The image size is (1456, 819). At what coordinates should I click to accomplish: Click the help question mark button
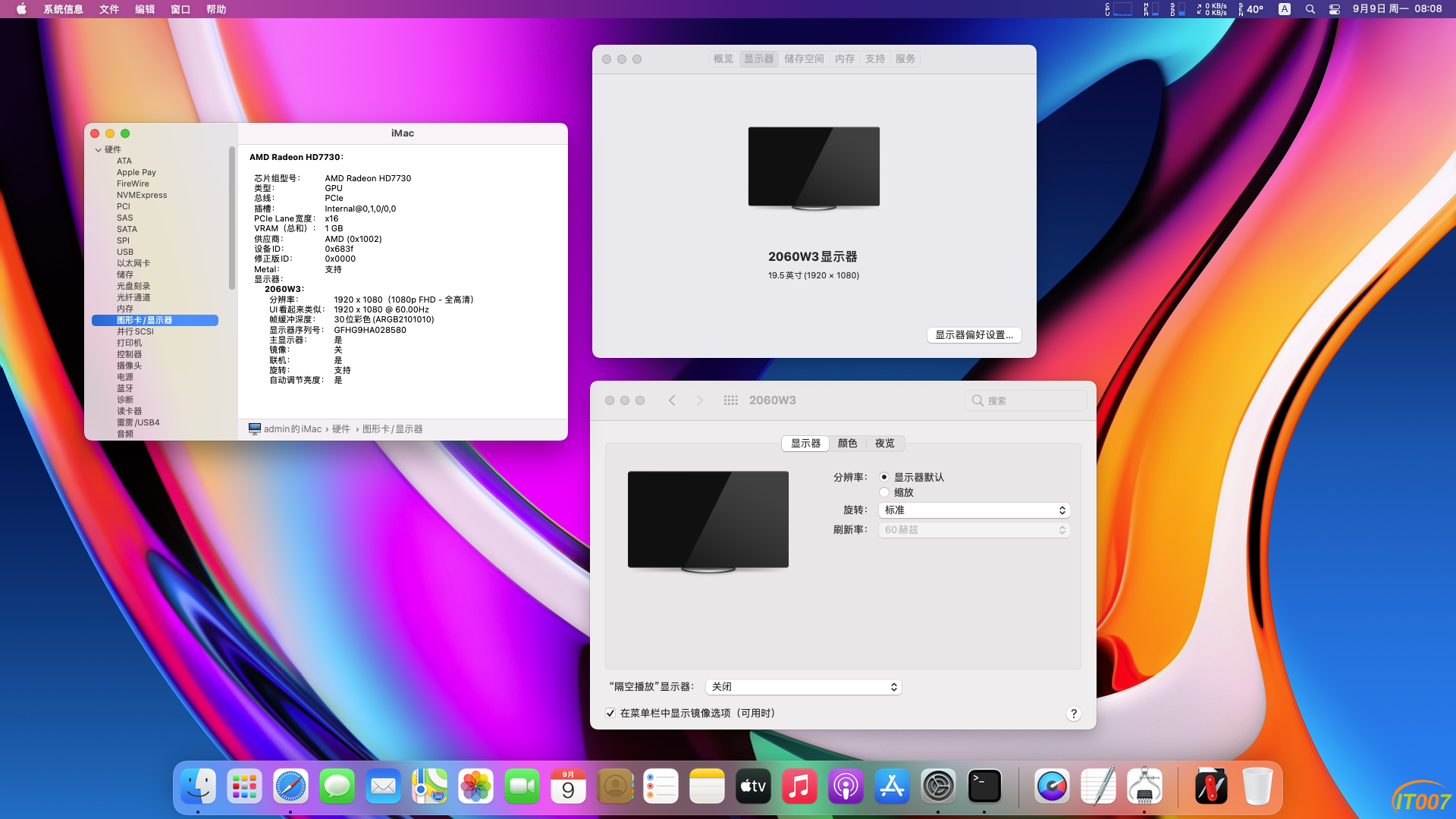coord(1073,714)
